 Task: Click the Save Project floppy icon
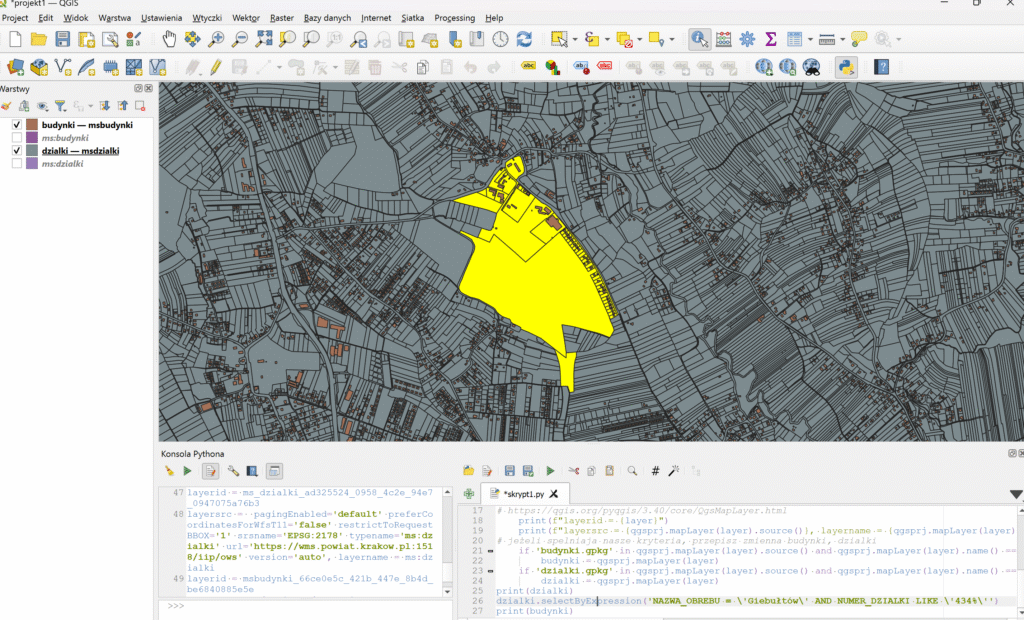(63, 39)
